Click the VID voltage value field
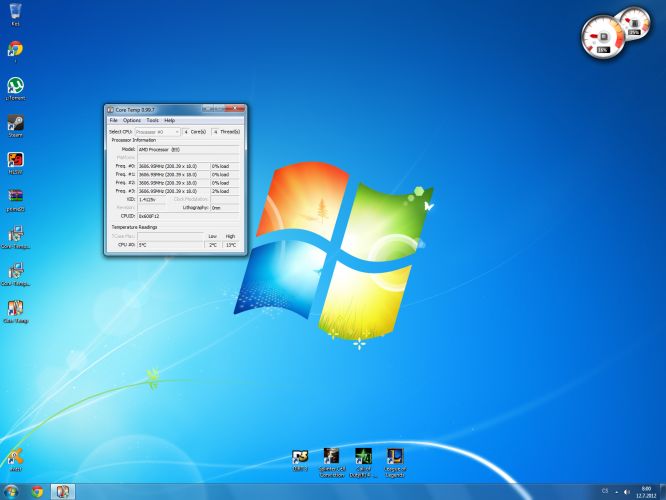 (152, 199)
